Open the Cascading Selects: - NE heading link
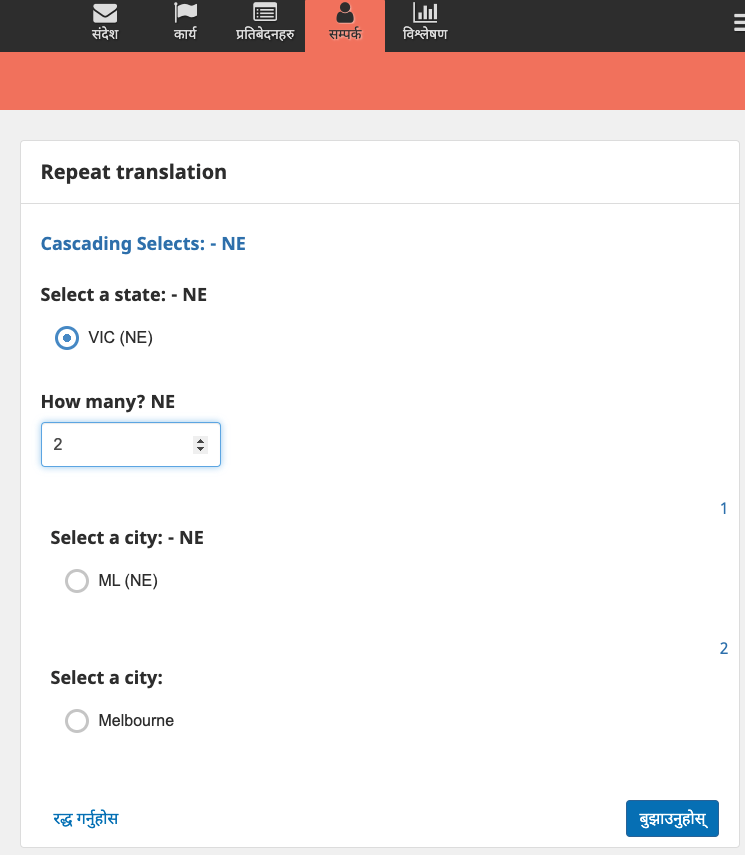Viewport: 745px width, 855px height. point(143,243)
